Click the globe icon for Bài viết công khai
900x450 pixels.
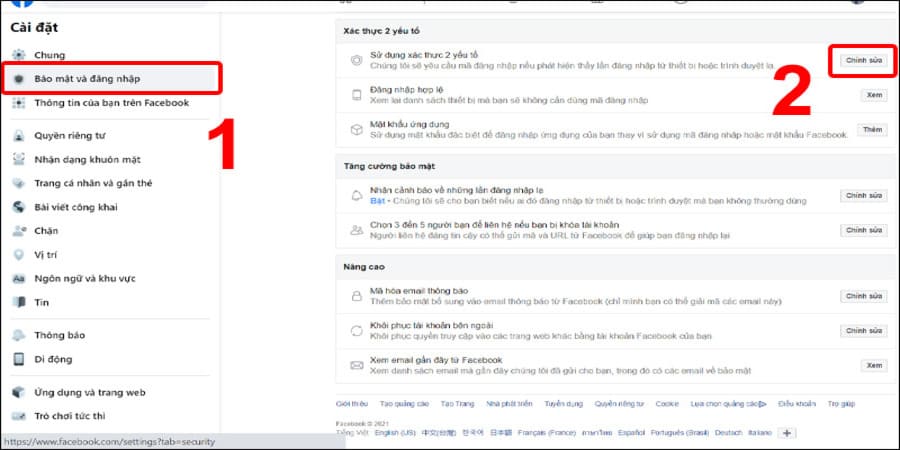19,207
